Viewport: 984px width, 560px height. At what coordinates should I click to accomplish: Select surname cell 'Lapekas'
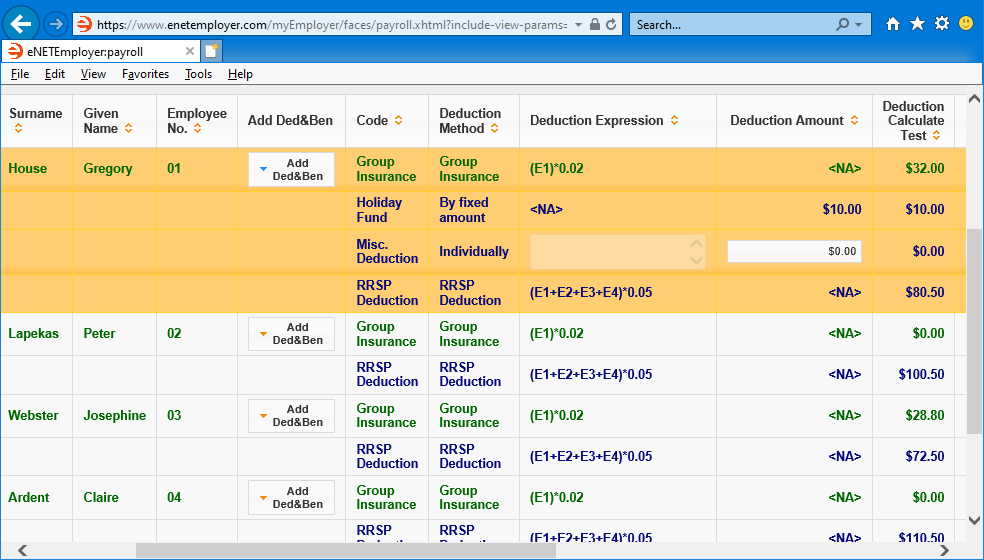(x=33, y=333)
